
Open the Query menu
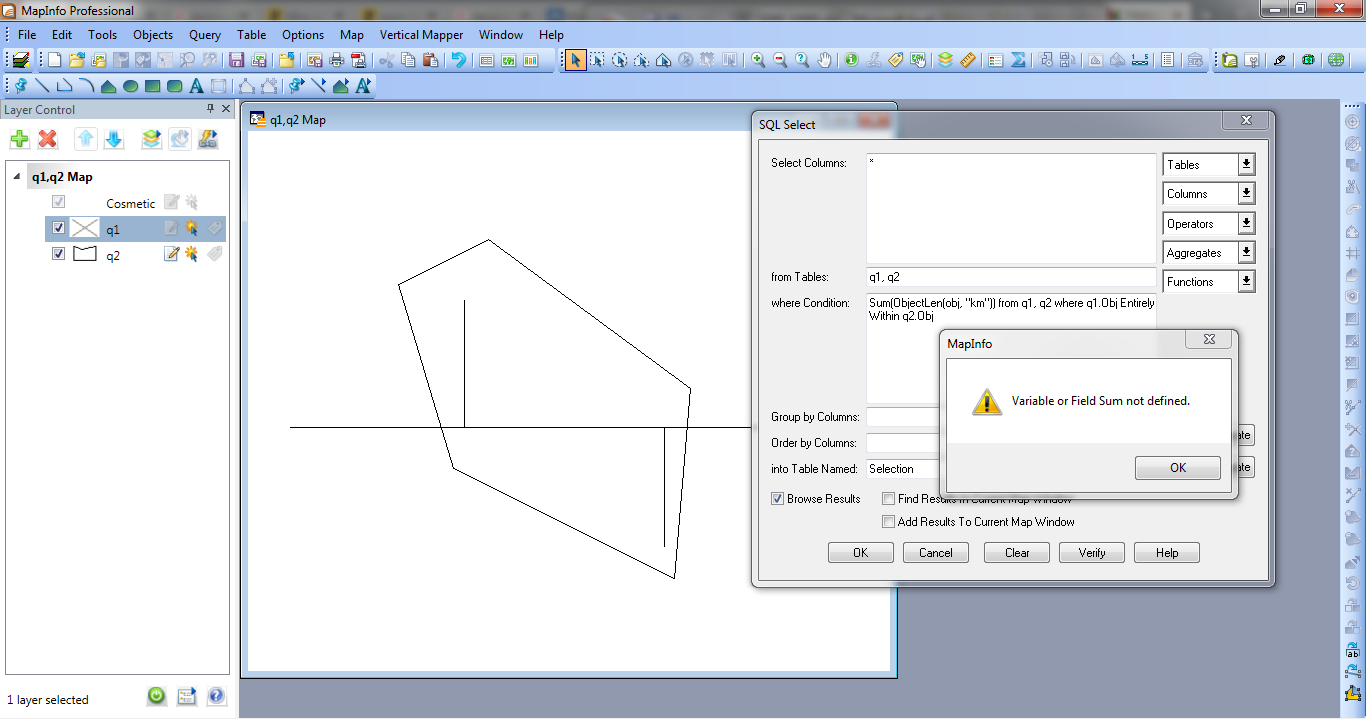tap(204, 34)
